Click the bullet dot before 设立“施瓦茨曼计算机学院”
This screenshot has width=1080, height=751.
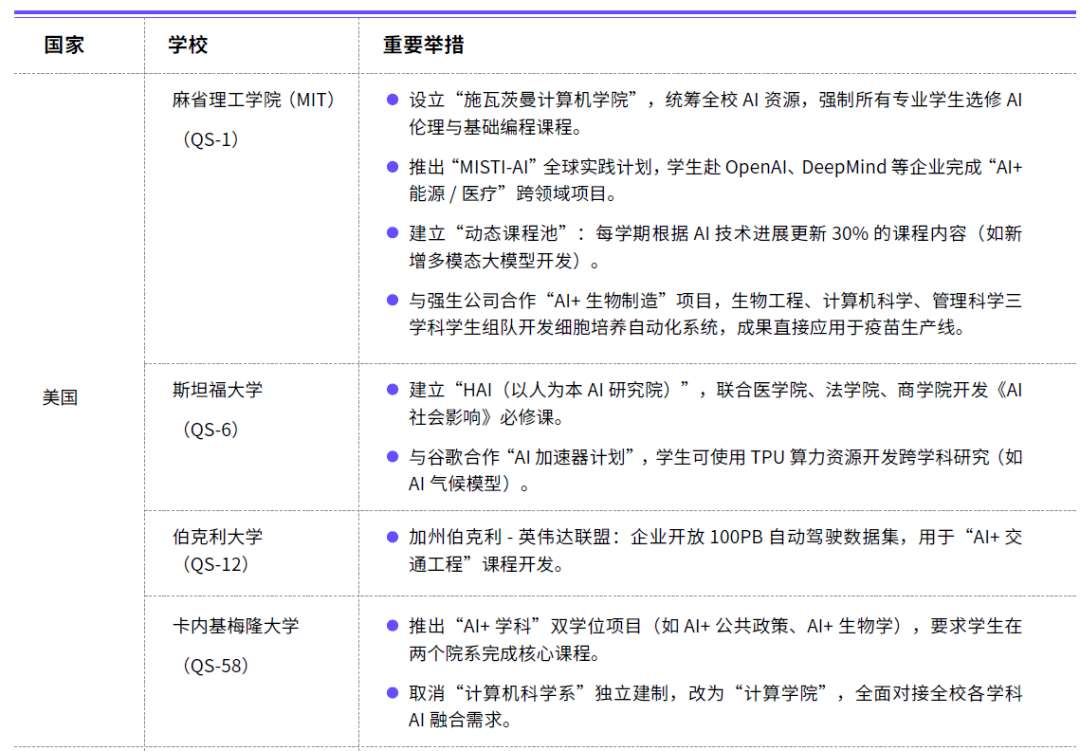pyautogui.click(x=392, y=101)
